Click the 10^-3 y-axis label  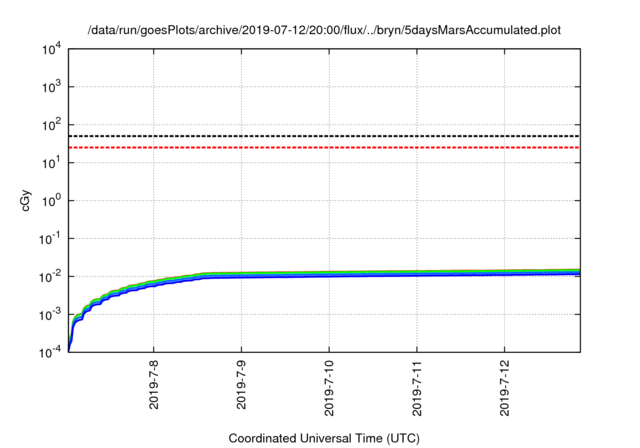(x=51, y=315)
